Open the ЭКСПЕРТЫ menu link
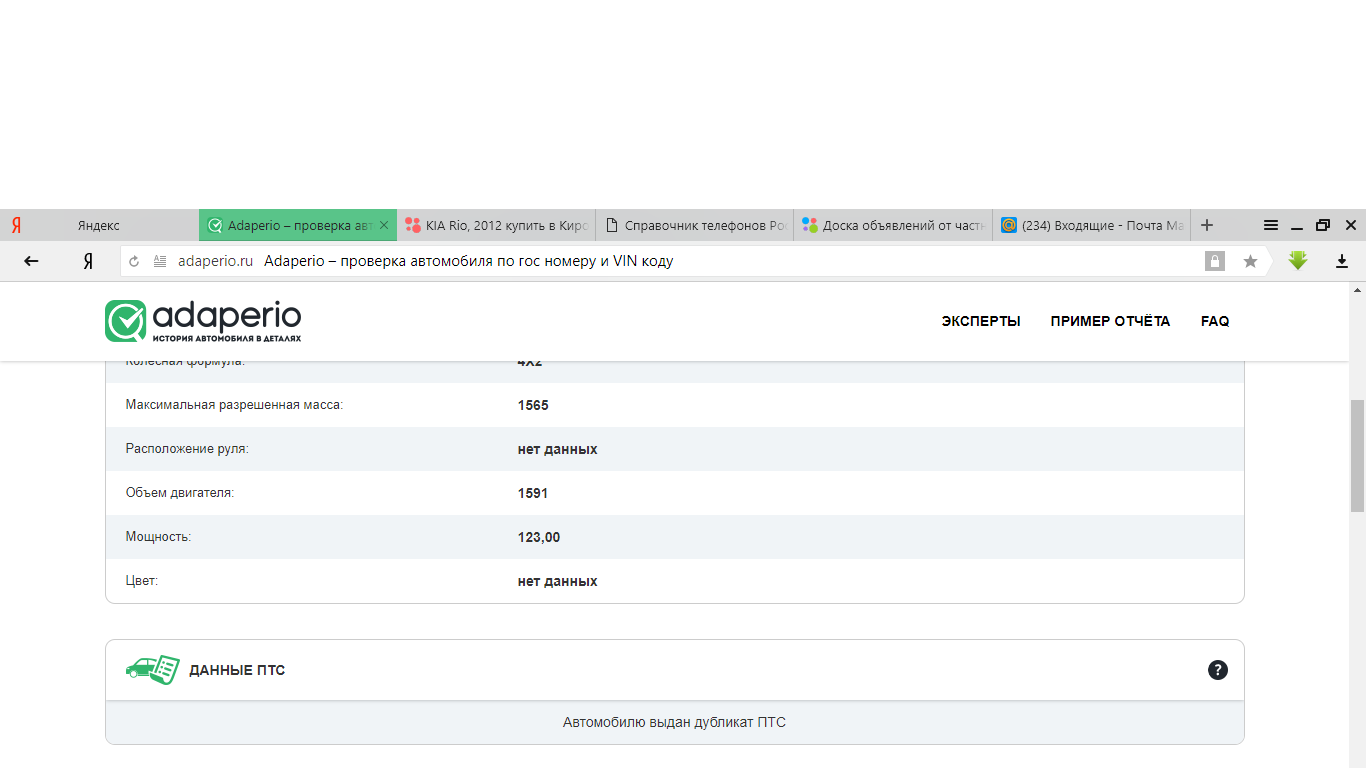Image resolution: width=1366 pixels, height=768 pixels. click(981, 321)
